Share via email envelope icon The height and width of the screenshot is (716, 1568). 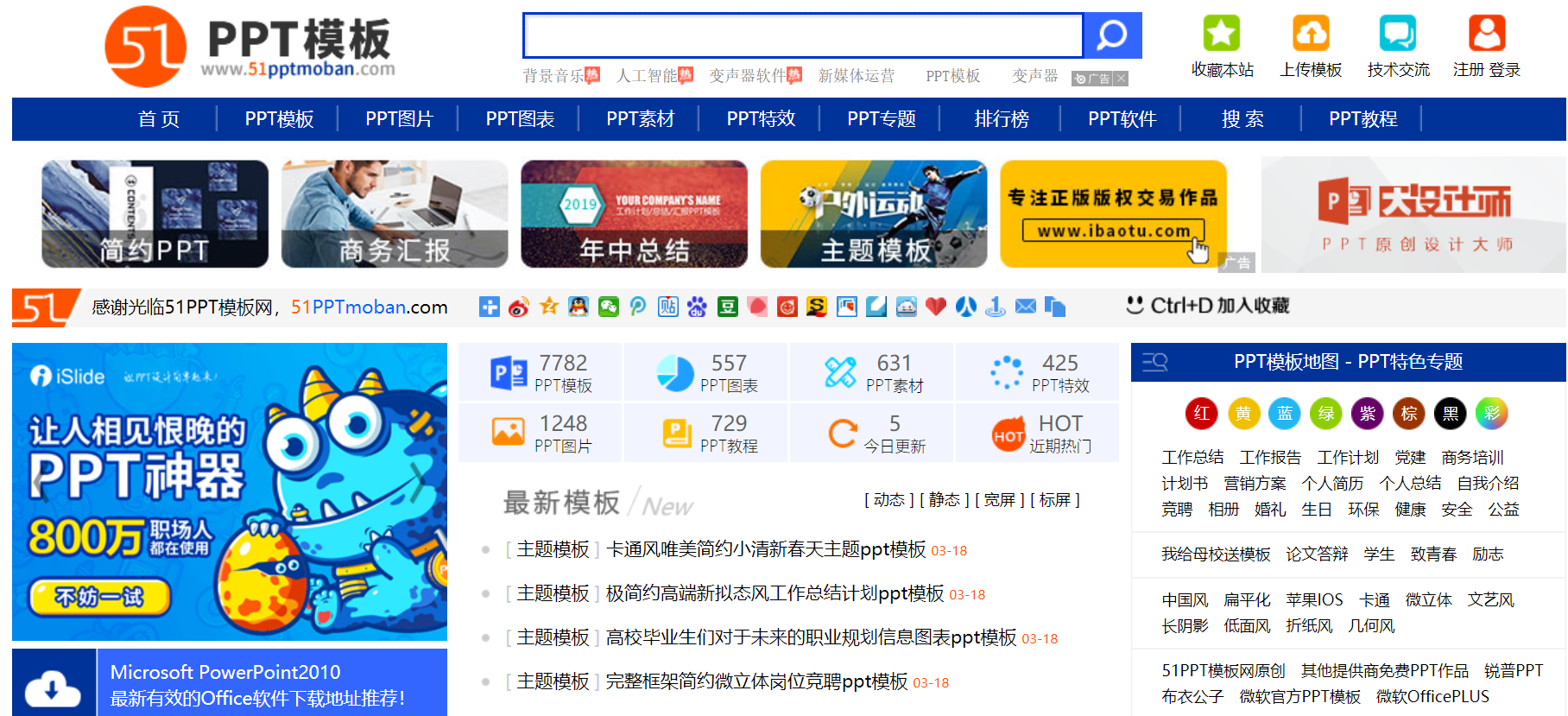coord(1026,307)
